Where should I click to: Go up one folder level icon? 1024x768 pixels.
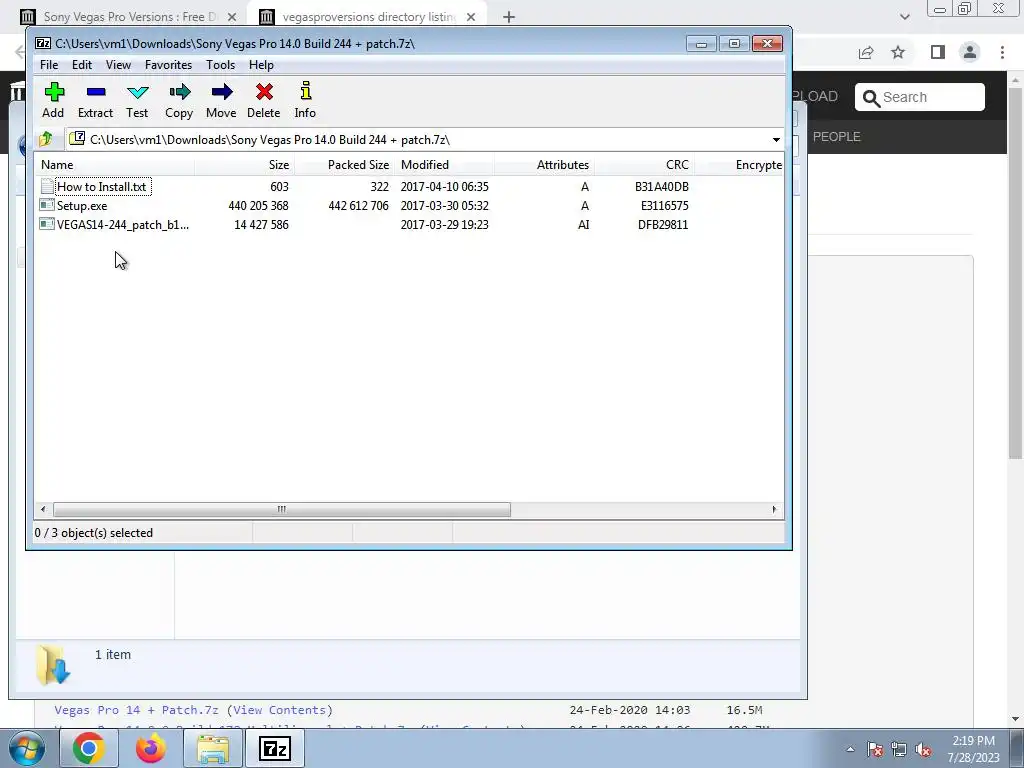pos(46,139)
